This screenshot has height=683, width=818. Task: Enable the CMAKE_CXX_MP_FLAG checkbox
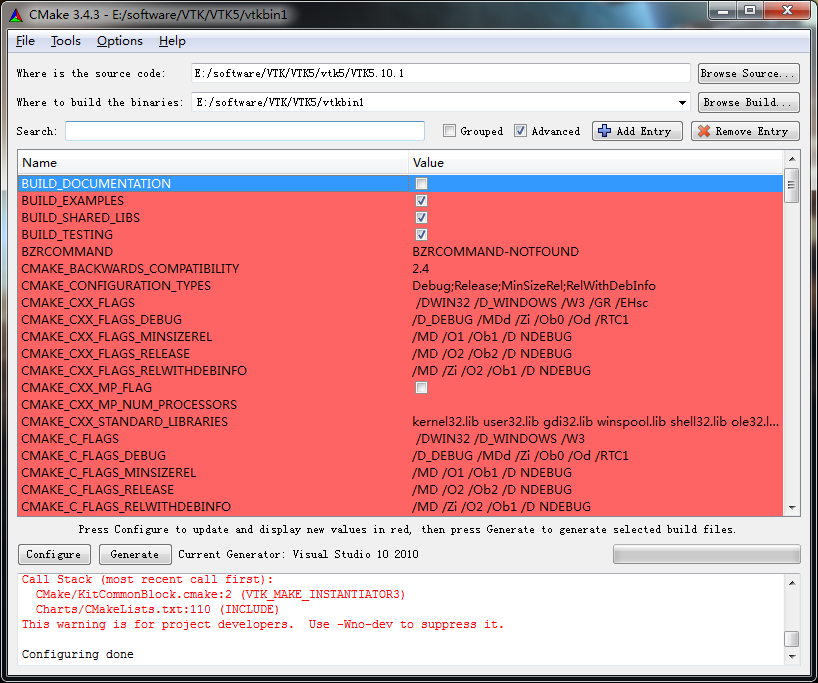click(421, 388)
